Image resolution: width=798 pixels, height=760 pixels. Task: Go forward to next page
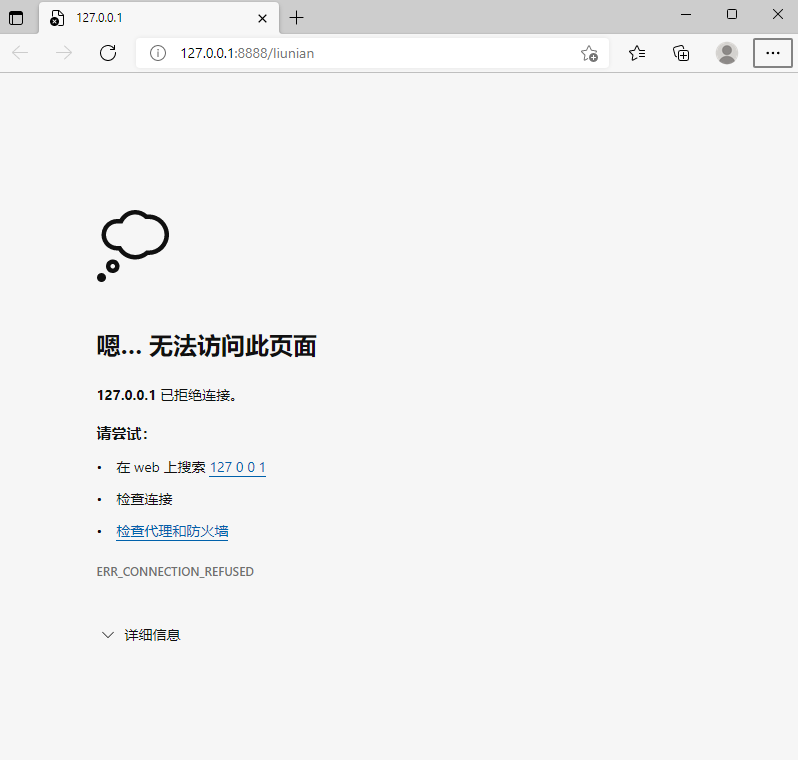click(x=64, y=53)
